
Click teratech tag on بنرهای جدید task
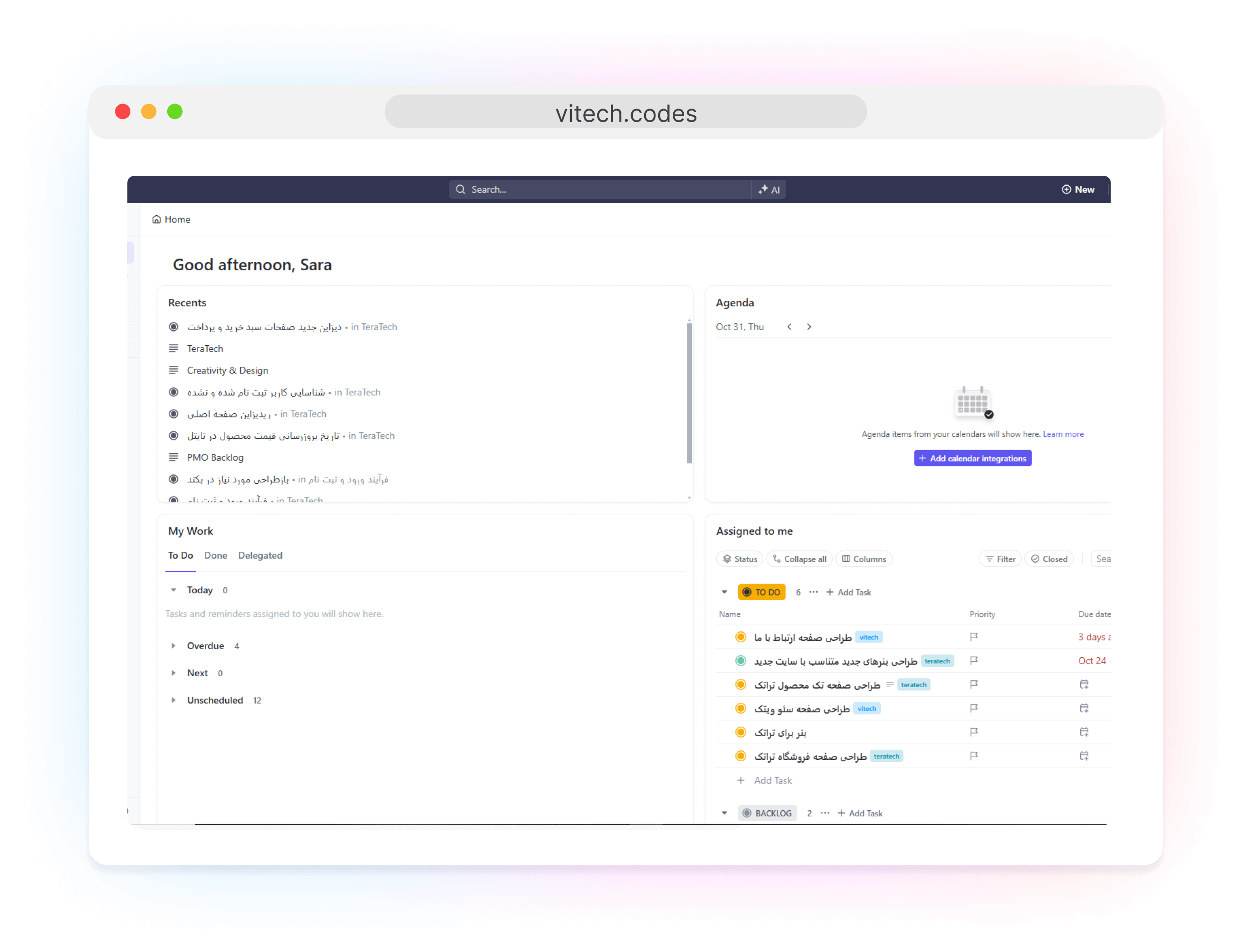click(937, 661)
